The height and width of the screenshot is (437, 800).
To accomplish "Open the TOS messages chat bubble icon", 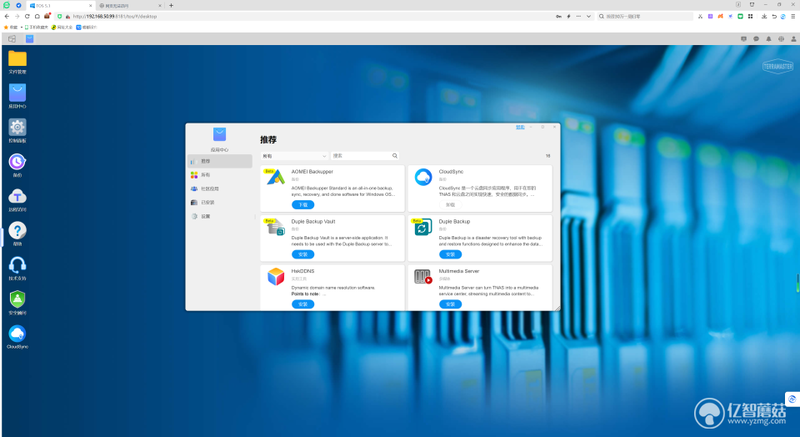I will (x=756, y=39).
